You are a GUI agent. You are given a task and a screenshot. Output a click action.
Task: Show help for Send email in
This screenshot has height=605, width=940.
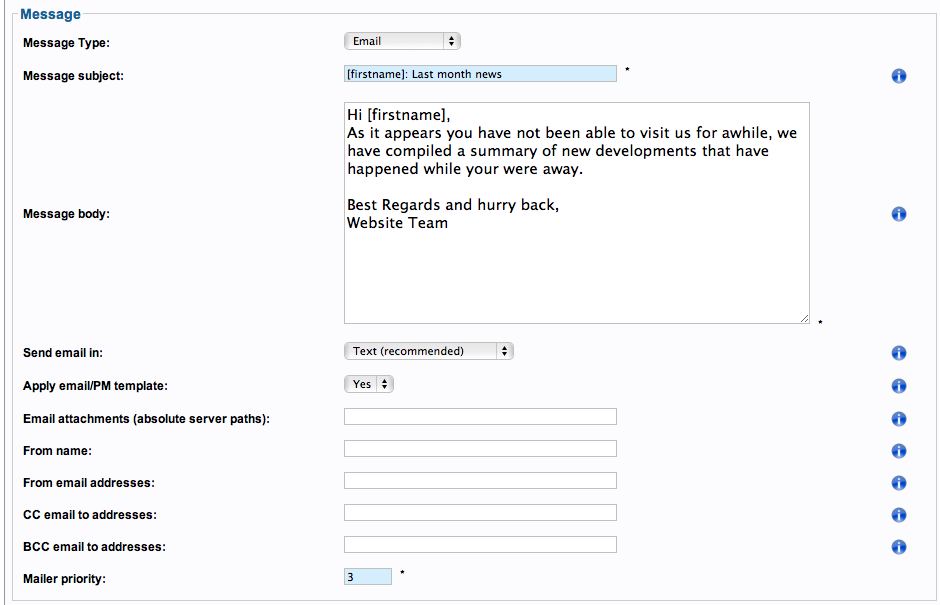coord(898,353)
